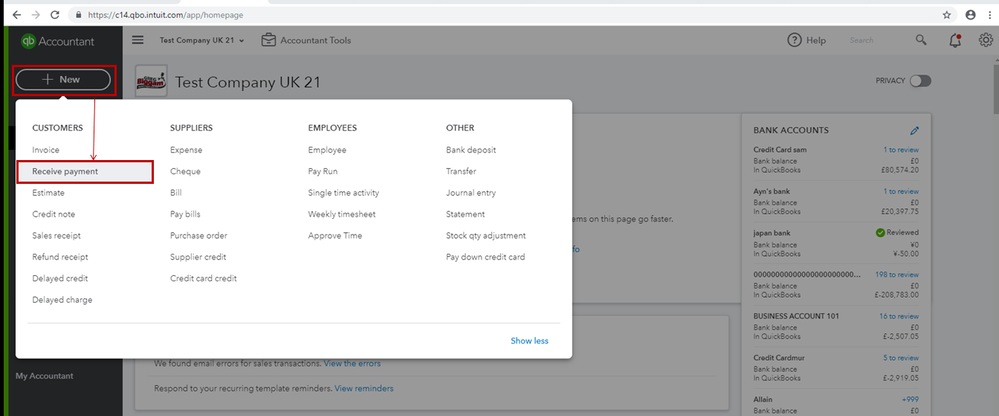The height and width of the screenshot is (416, 999).
Task: Select Receive payment menu item
Action: coord(85,171)
